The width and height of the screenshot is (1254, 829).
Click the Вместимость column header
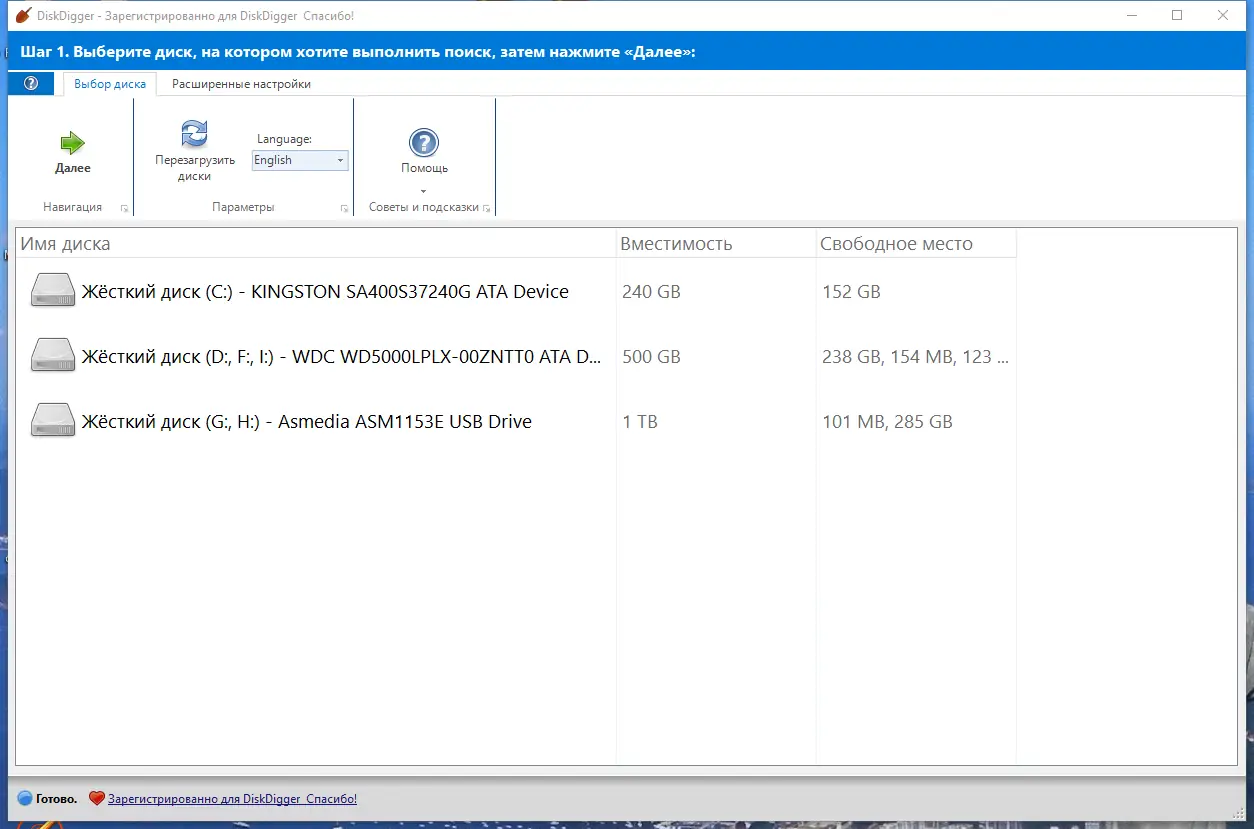(x=676, y=243)
